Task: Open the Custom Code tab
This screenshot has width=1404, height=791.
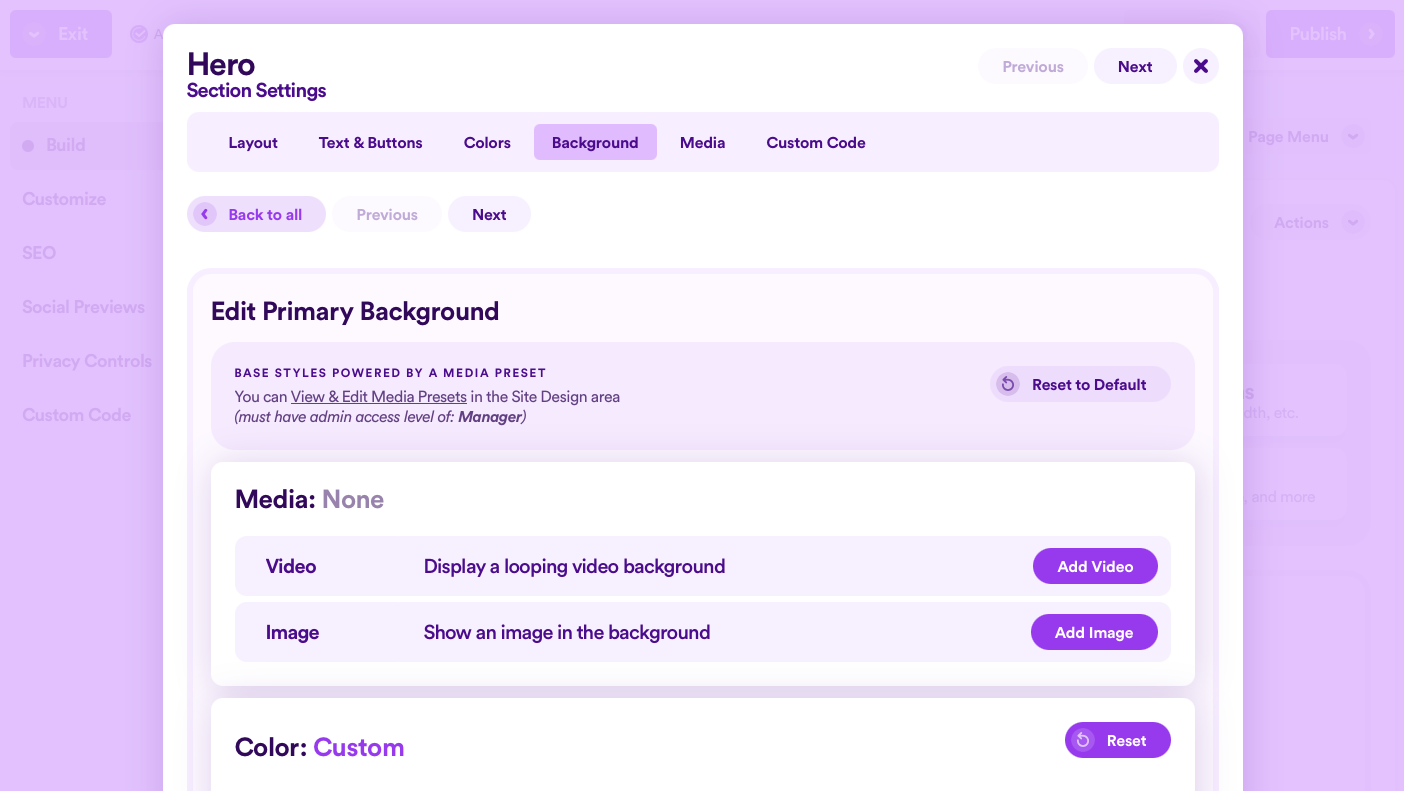Action: click(816, 142)
